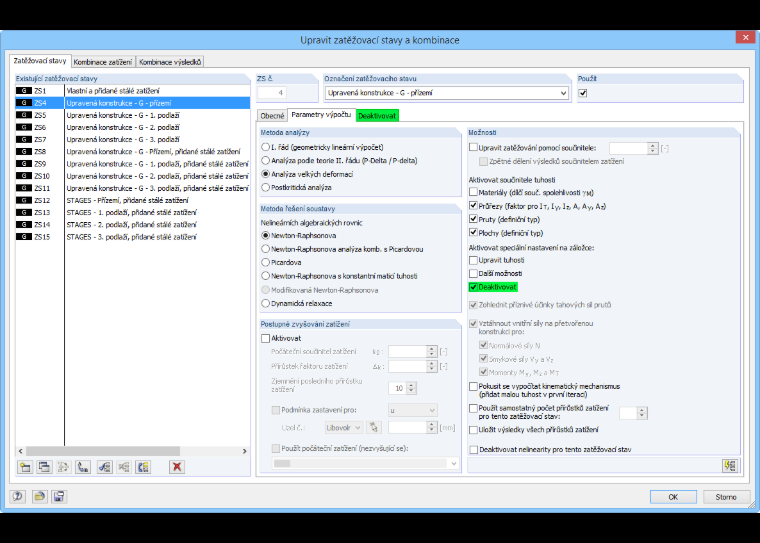Enable Uložit výsledky všech přírůstků zatížení
760x543 pixels.
click(474, 430)
